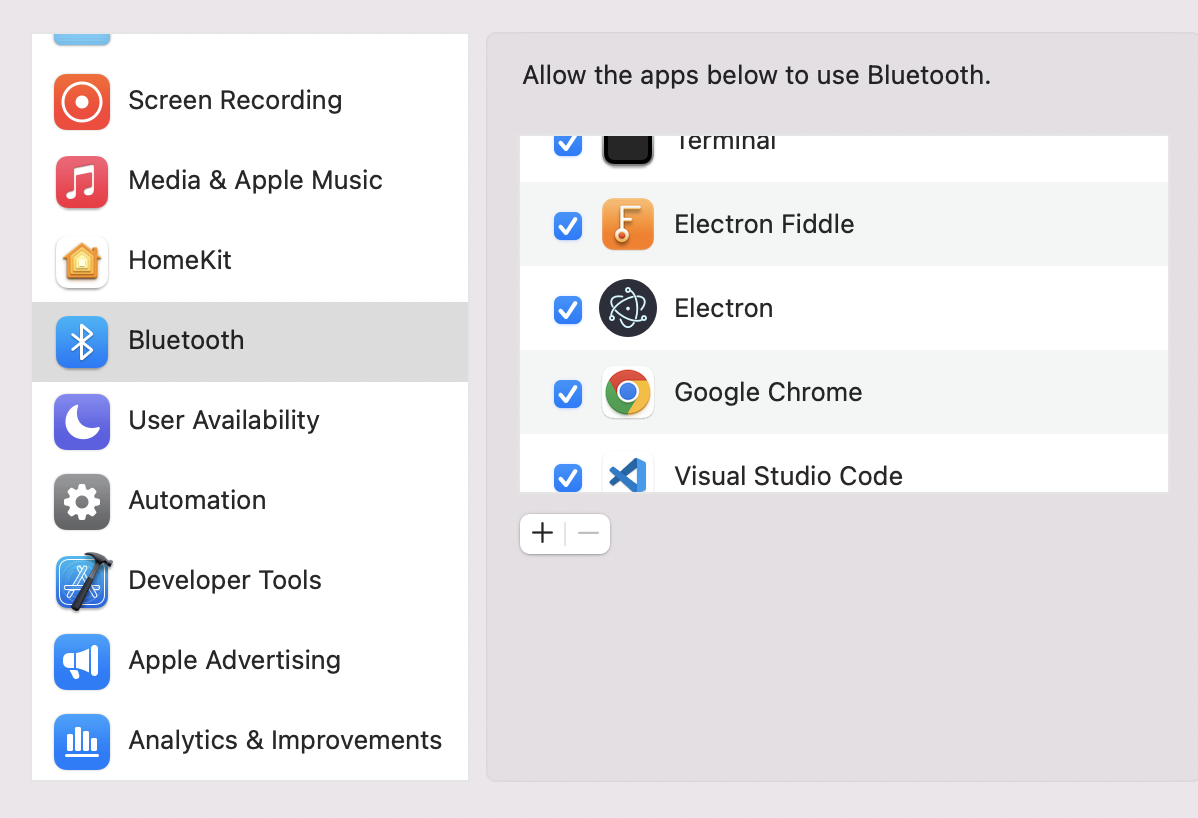Open HomeKit settings via its house icon
Image resolution: width=1198 pixels, height=818 pixels.
point(81,262)
